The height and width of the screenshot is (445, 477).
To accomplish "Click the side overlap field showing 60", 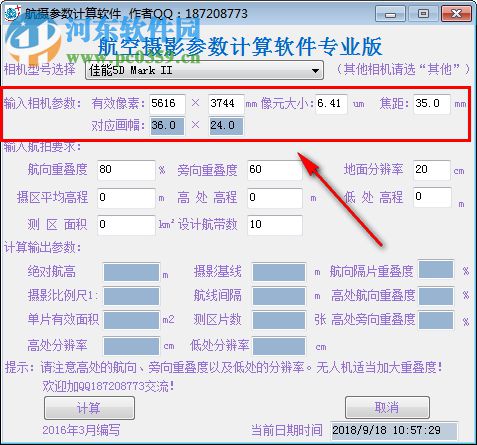I will tap(275, 170).
